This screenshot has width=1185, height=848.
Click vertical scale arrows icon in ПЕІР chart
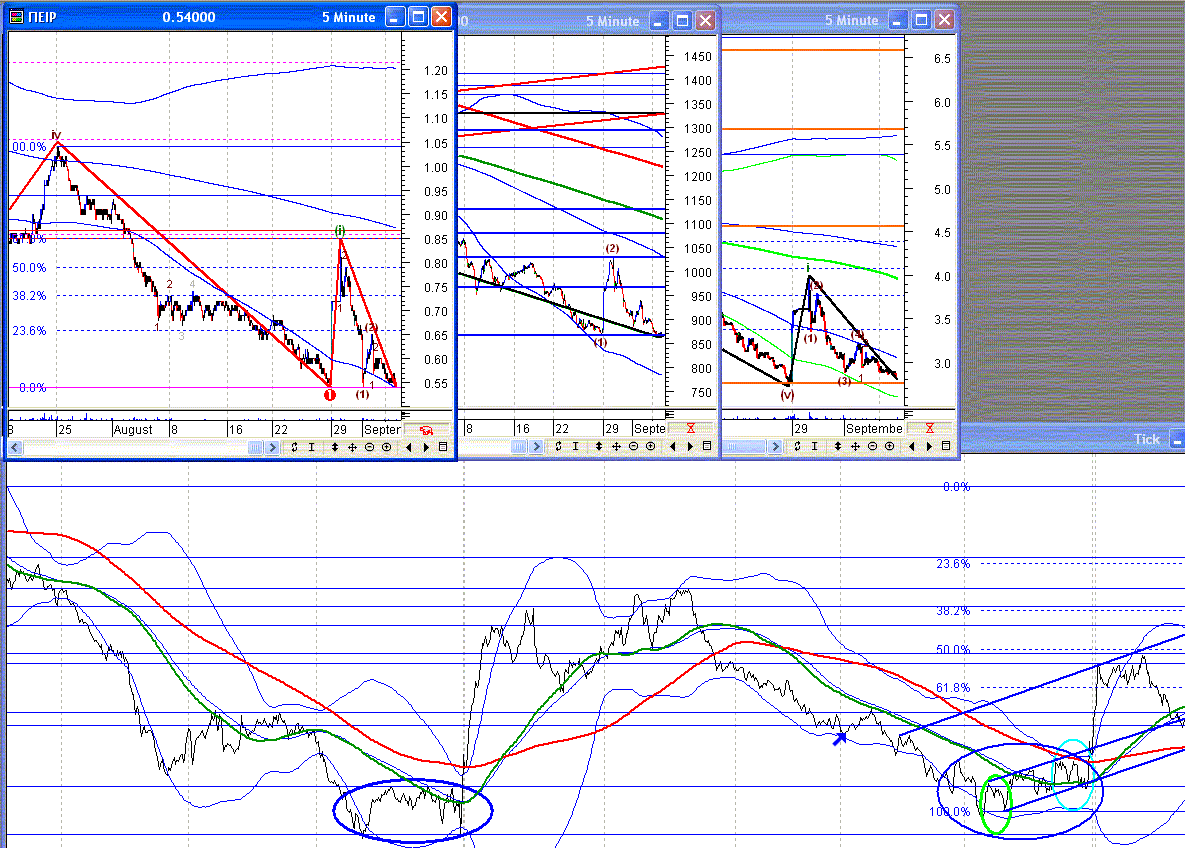[x=335, y=447]
